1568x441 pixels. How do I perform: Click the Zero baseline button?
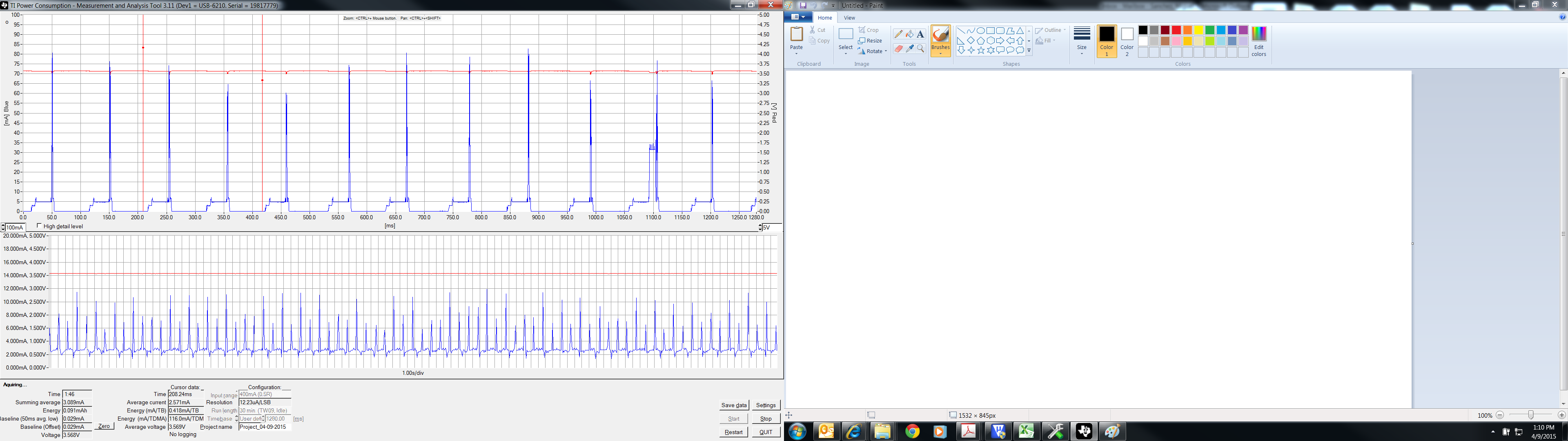coord(104,426)
